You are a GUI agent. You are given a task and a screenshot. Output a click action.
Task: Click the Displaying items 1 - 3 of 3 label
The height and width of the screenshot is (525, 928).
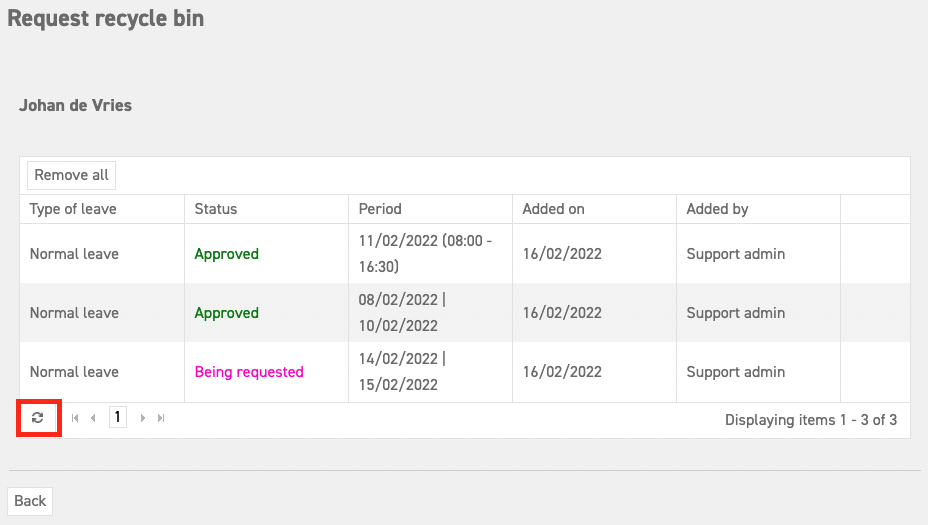click(x=811, y=420)
